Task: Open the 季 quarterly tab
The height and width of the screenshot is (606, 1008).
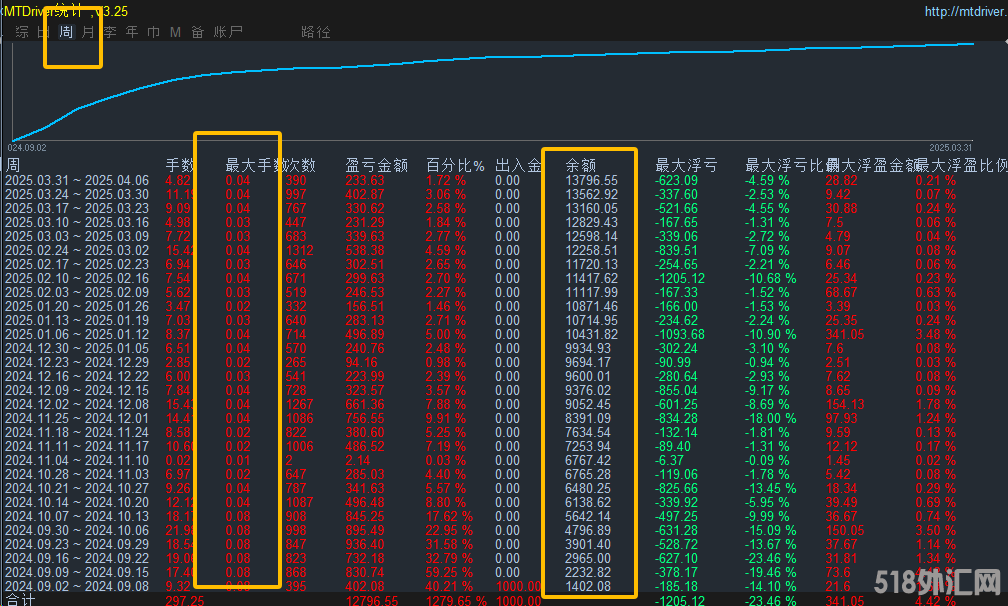Action: click(110, 31)
